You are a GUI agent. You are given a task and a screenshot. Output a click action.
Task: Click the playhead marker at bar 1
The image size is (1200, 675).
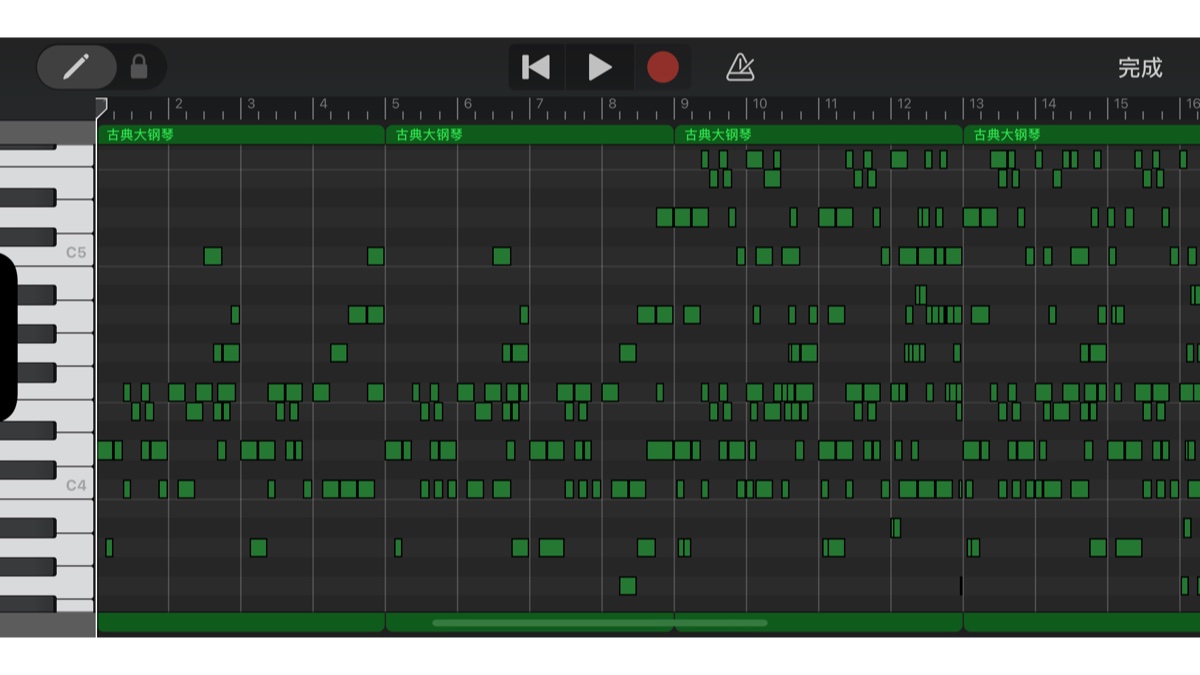point(101,105)
